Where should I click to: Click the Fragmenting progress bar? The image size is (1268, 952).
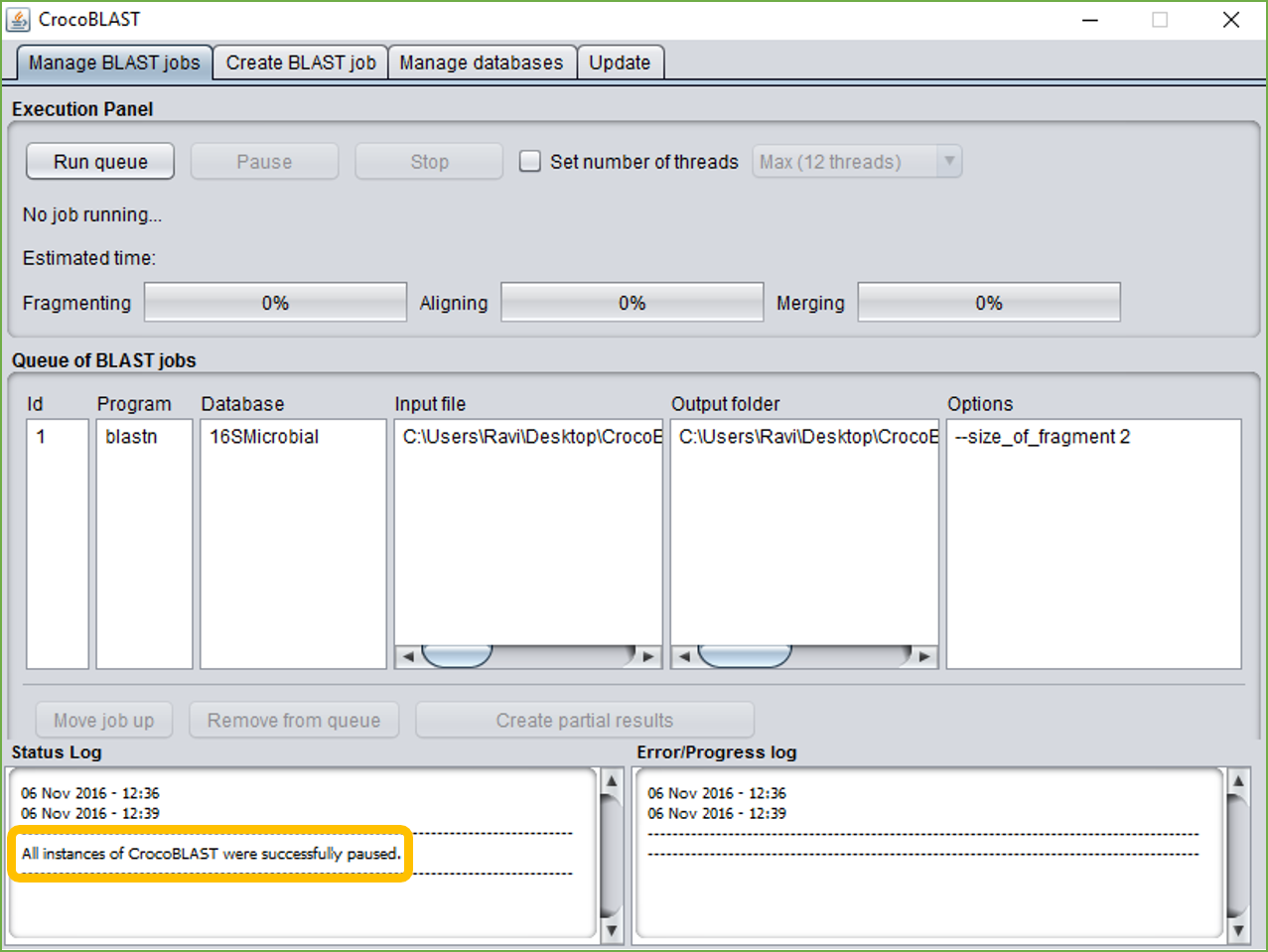(x=276, y=303)
